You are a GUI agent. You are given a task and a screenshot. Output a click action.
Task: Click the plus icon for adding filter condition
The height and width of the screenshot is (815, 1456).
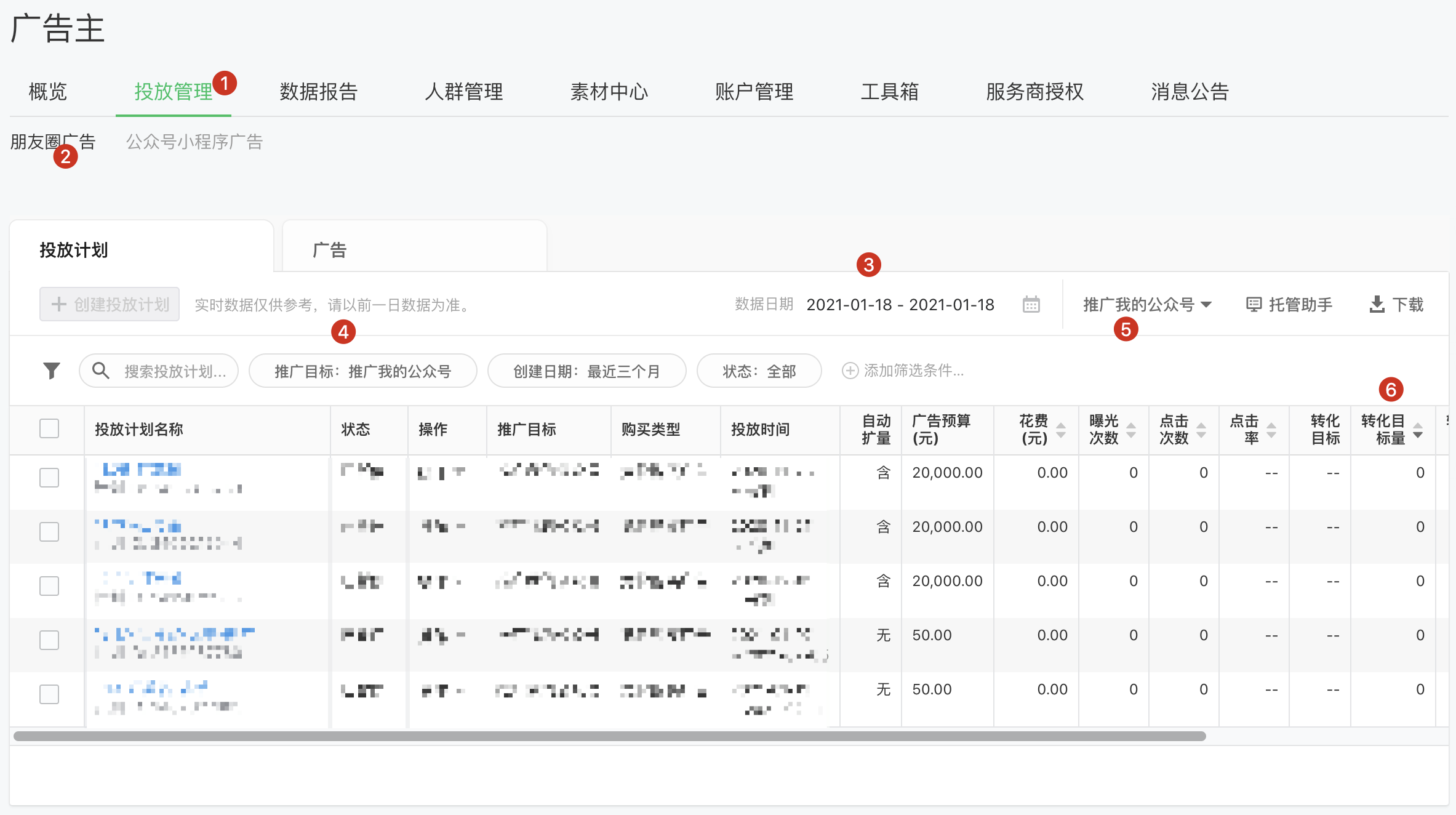tap(850, 371)
